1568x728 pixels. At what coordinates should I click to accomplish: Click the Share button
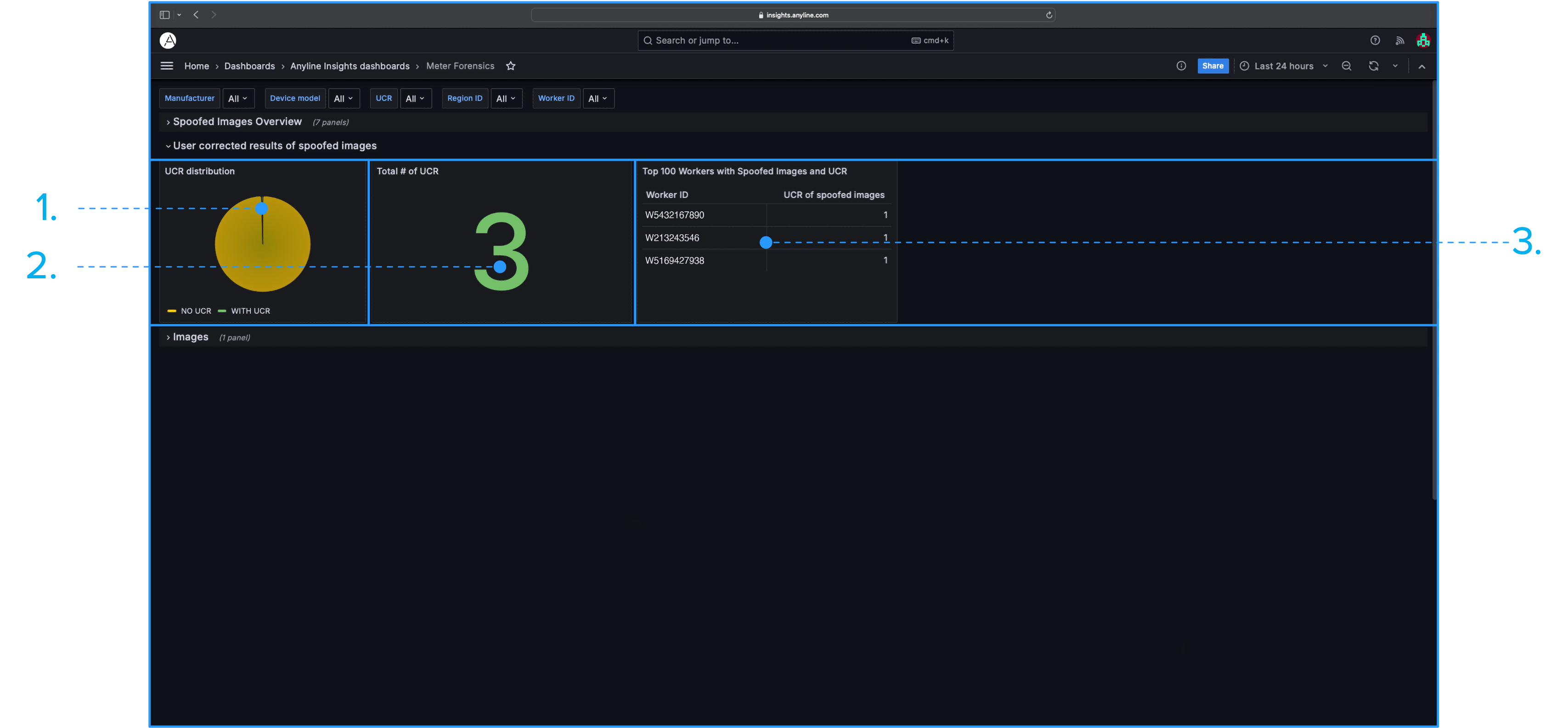(x=1213, y=66)
